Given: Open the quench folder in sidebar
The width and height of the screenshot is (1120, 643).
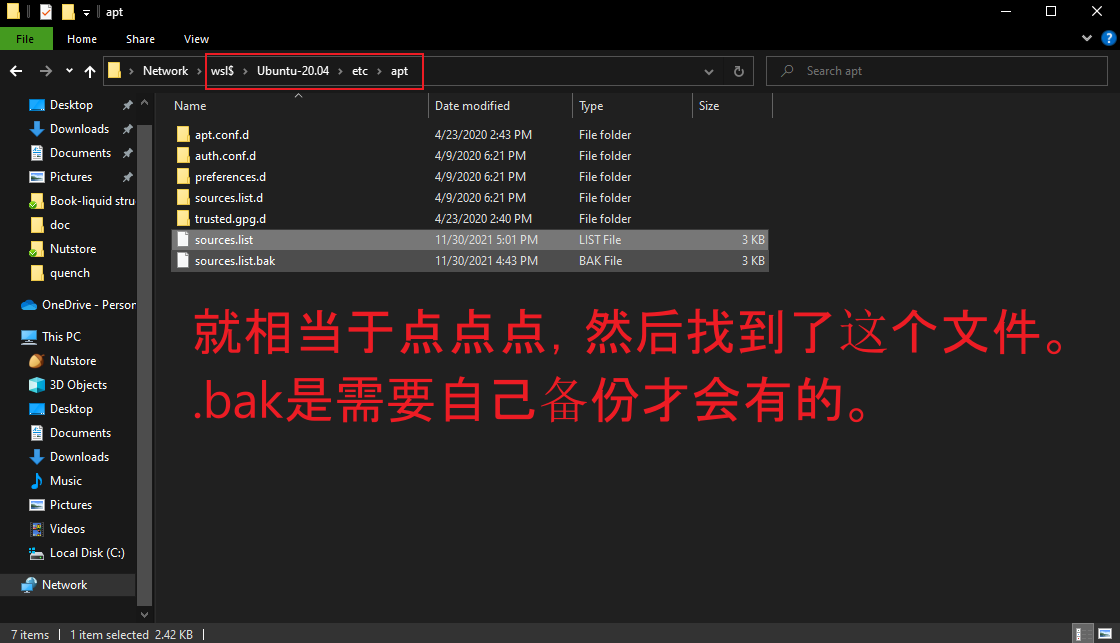Looking at the screenshot, I should pyautogui.click(x=69, y=273).
